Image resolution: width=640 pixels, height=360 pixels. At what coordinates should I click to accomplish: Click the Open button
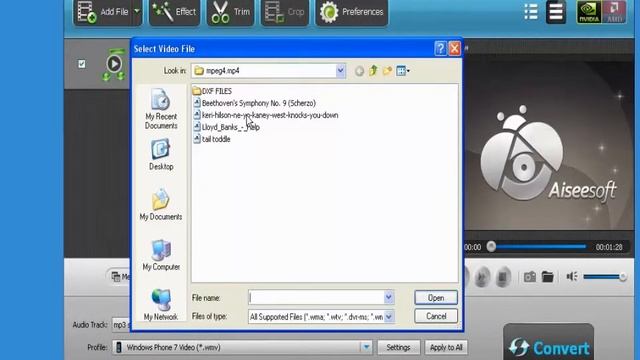point(436,298)
